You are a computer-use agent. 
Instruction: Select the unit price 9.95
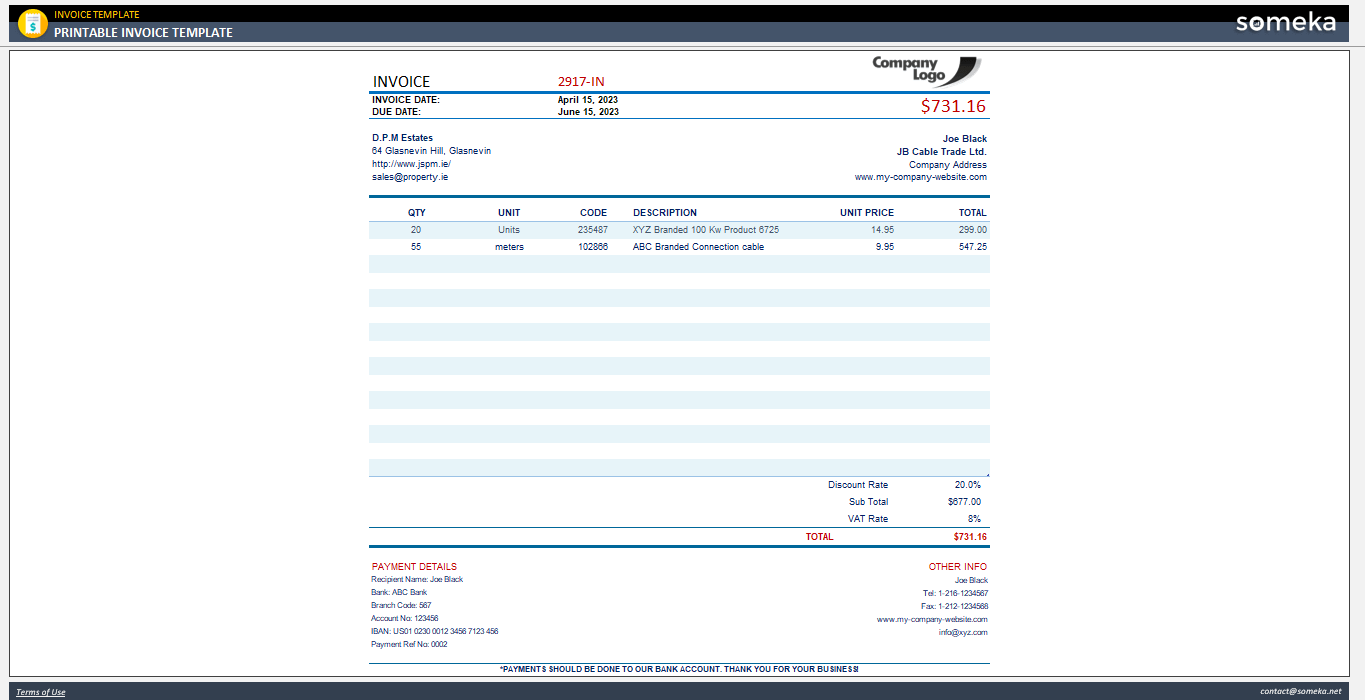[885, 247]
